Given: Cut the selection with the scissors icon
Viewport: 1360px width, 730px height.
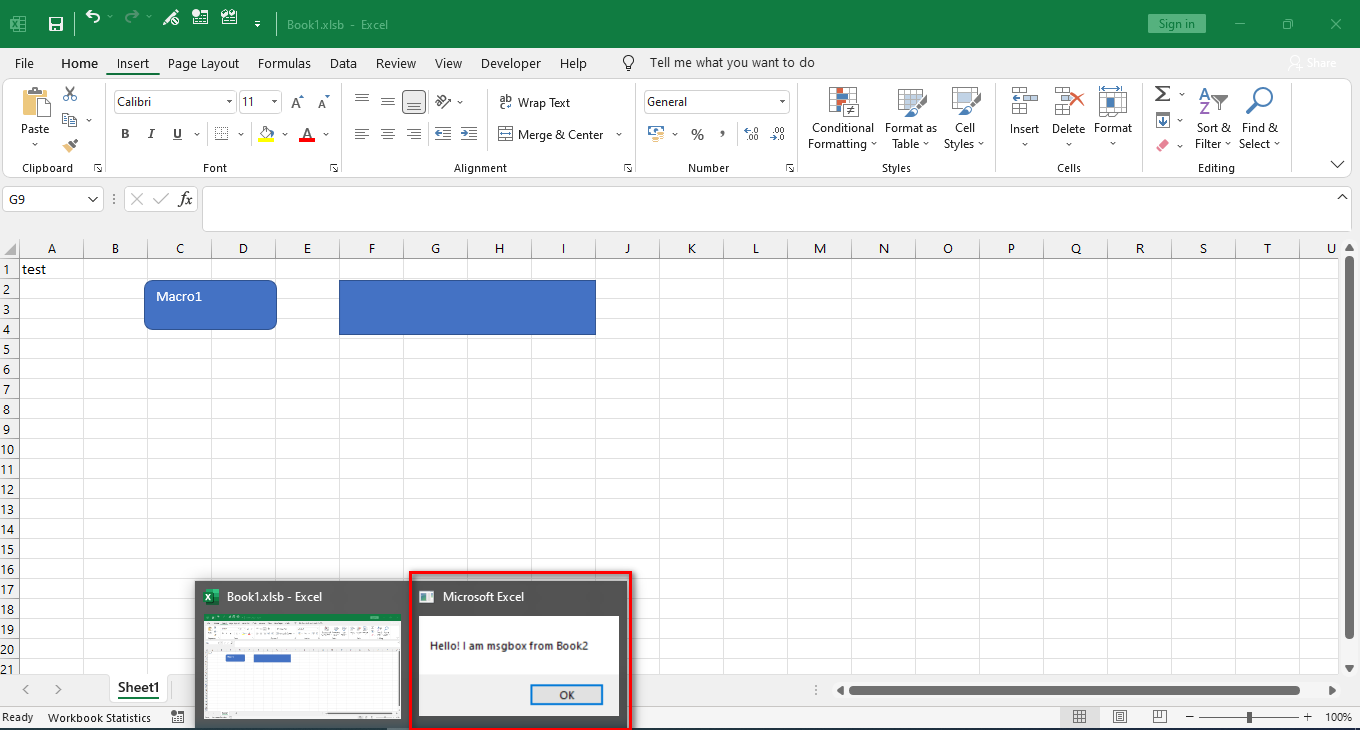Looking at the screenshot, I should [70, 94].
